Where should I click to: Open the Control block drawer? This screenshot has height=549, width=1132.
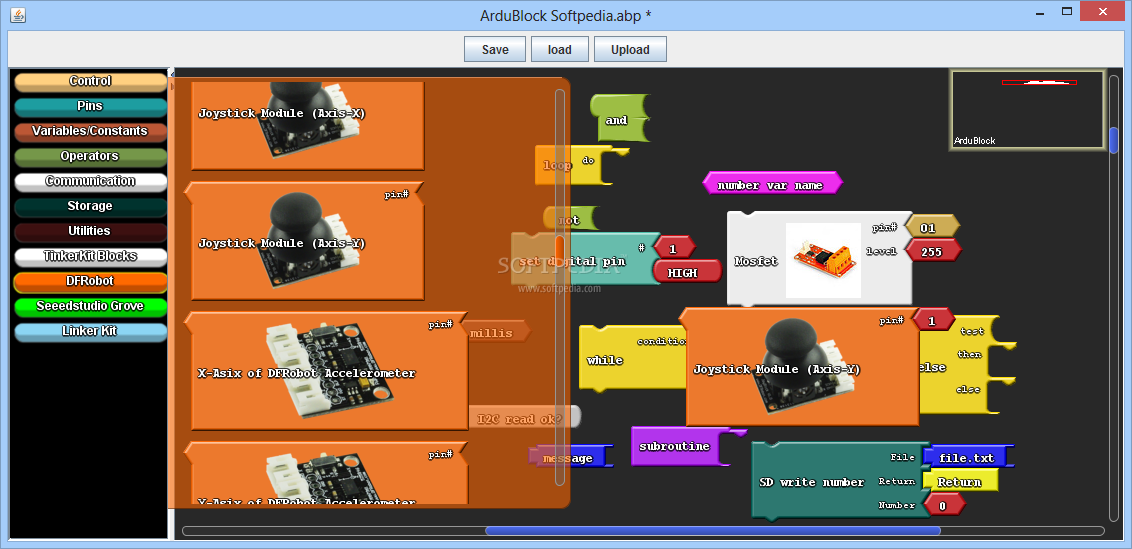tap(90, 82)
